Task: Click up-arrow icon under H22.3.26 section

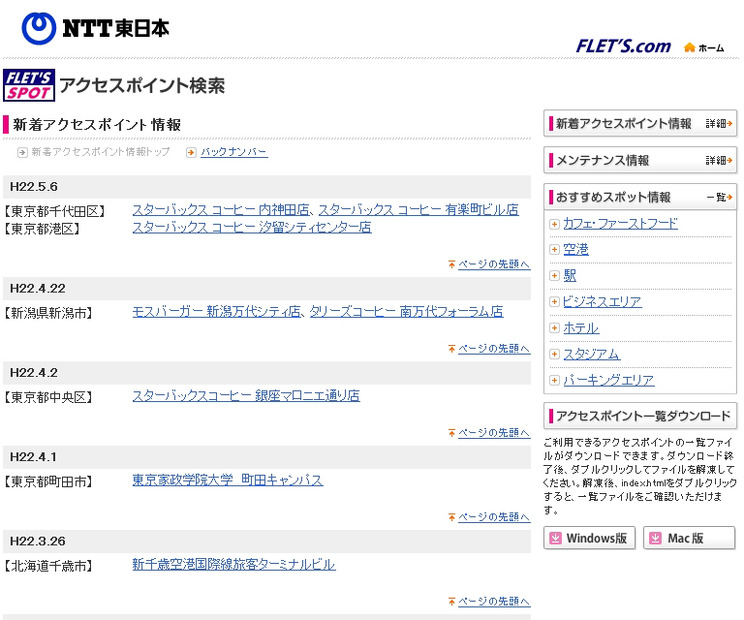Action: [x=452, y=601]
